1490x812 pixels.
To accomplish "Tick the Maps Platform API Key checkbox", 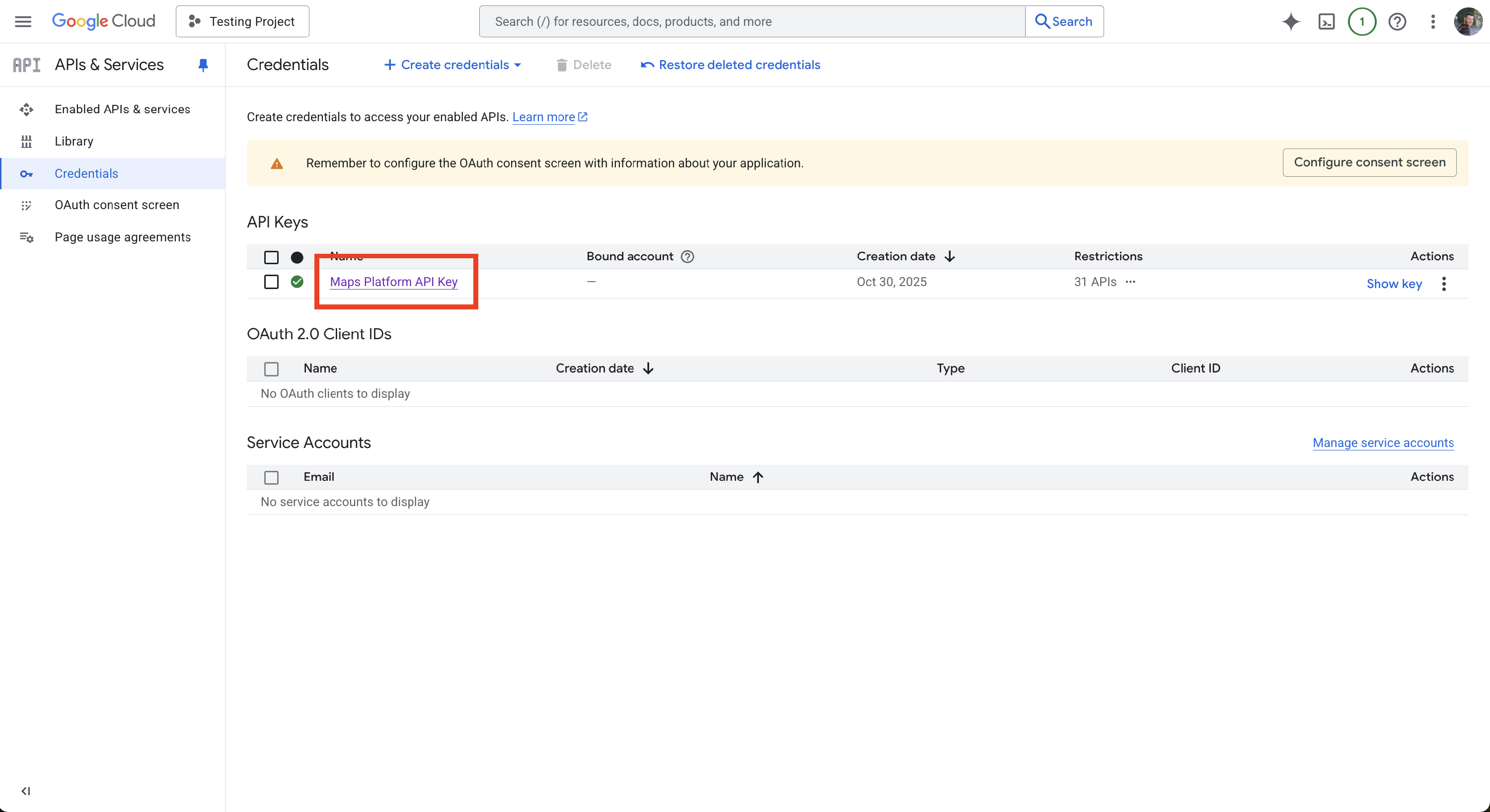I will pos(271,282).
